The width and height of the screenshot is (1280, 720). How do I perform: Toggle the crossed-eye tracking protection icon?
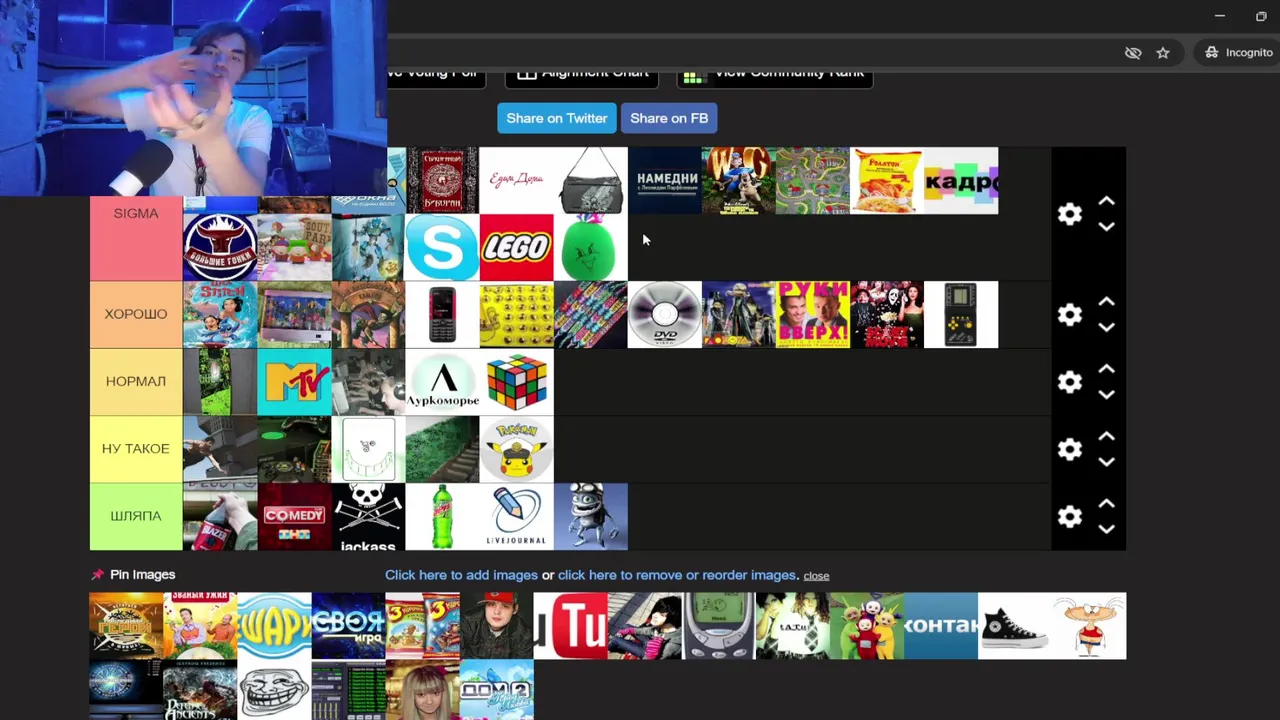1133,52
